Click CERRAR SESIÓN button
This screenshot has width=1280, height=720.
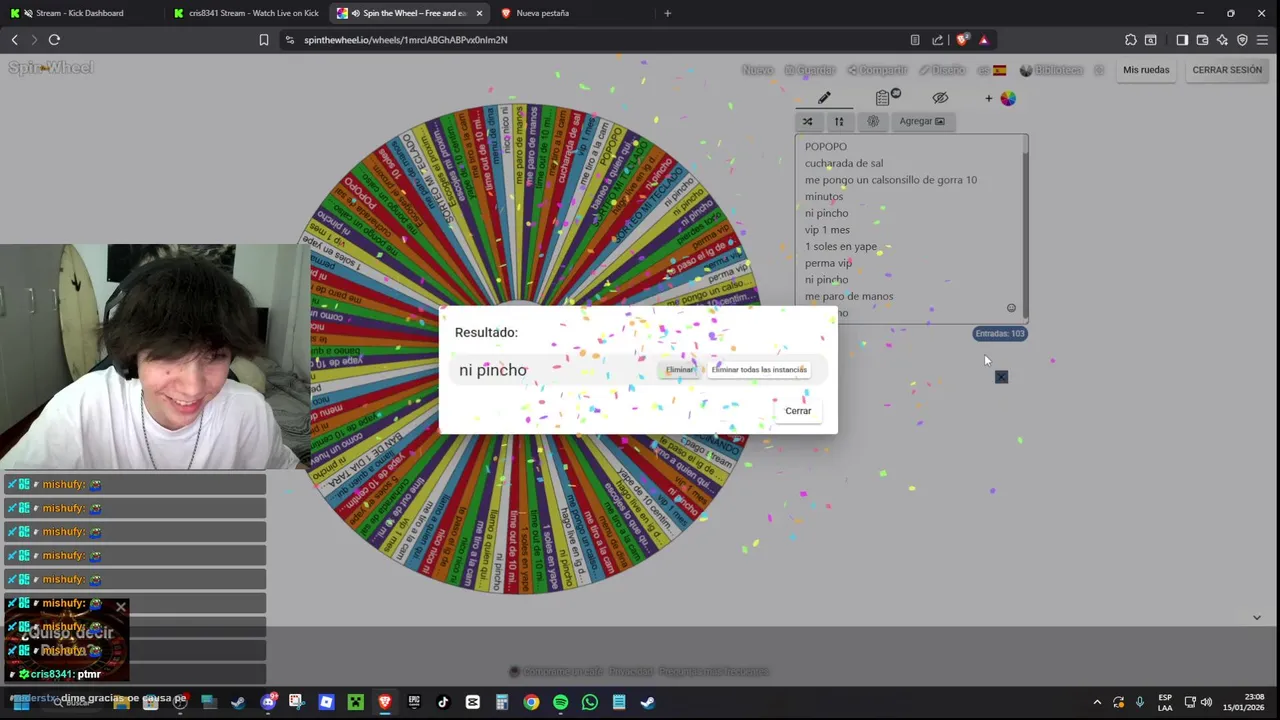coord(1227,70)
